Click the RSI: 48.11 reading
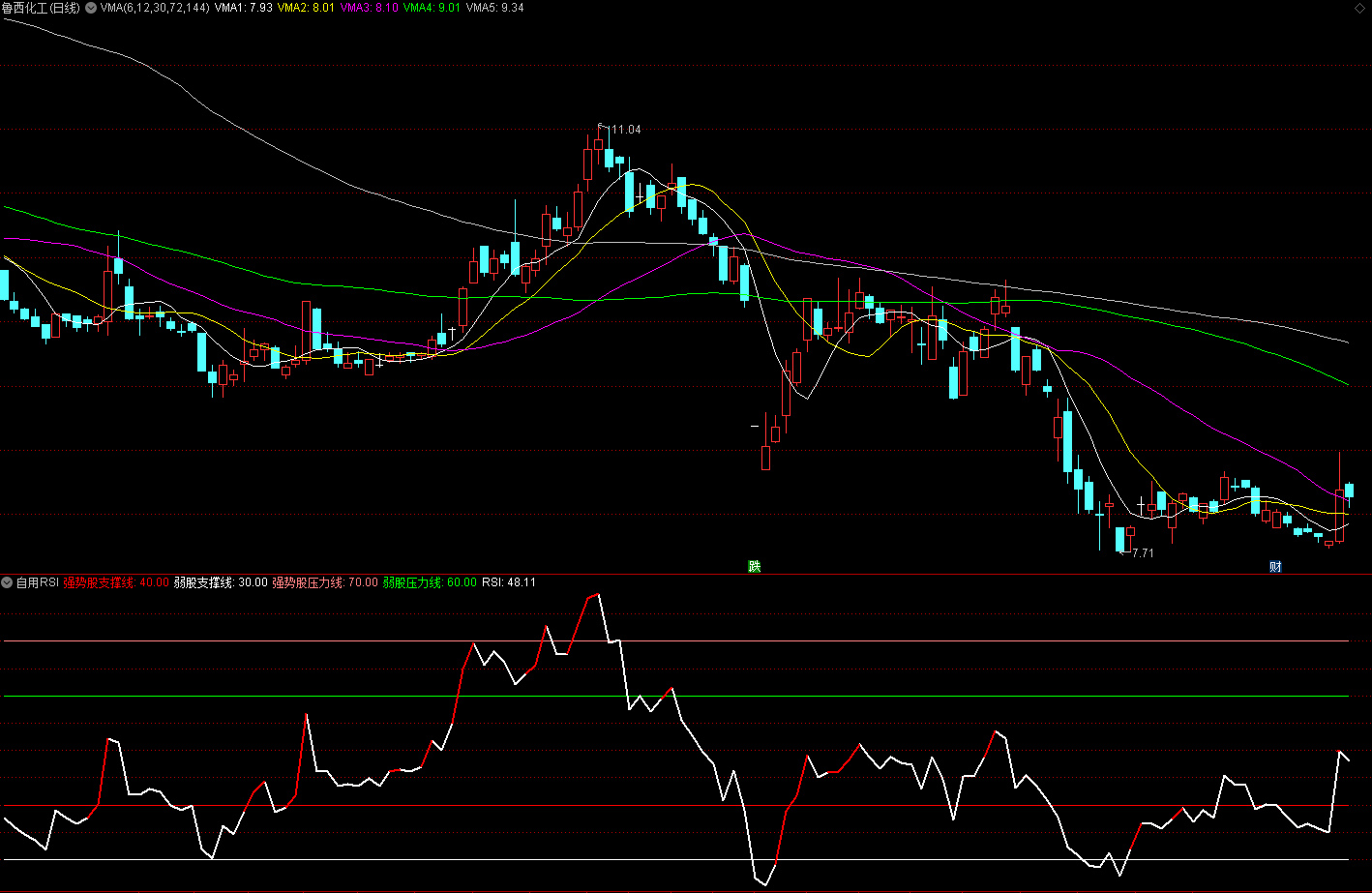This screenshot has height=893, width=1372. point(509,582)
